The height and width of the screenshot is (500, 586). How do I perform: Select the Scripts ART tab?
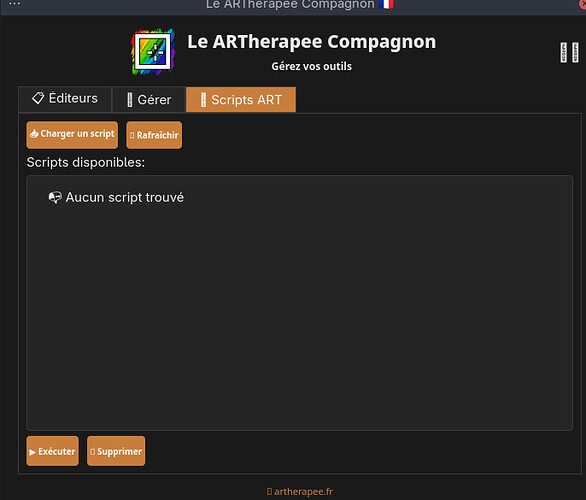241,100
